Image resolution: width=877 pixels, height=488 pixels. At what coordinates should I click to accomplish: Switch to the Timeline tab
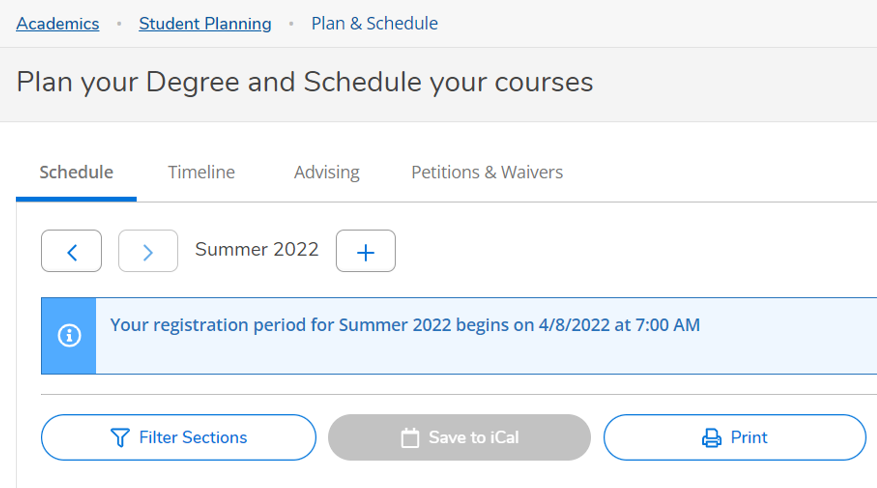201,172
